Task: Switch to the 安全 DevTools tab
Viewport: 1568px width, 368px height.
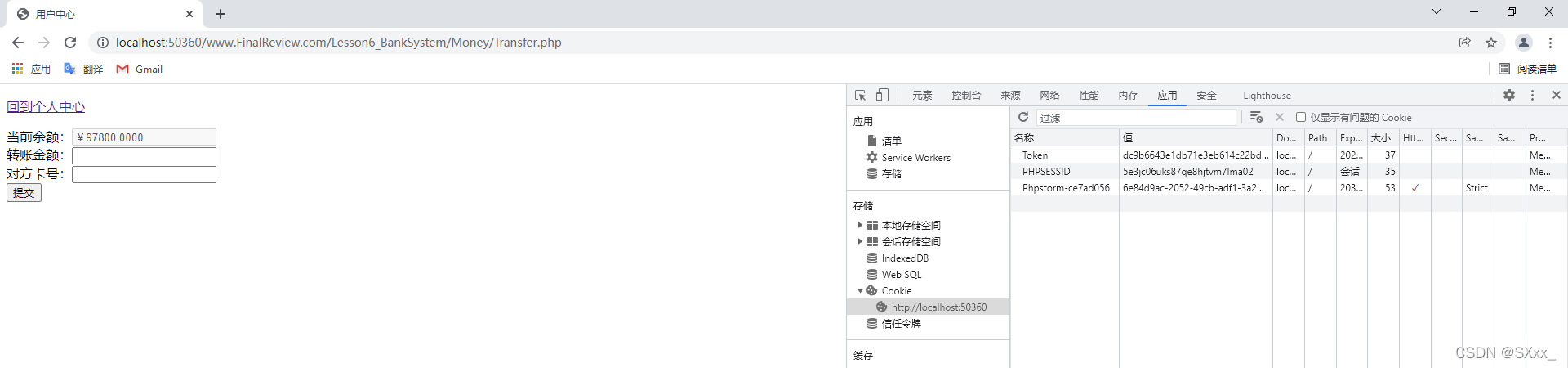Action: pyautogui.click(x=1206, y=96)
